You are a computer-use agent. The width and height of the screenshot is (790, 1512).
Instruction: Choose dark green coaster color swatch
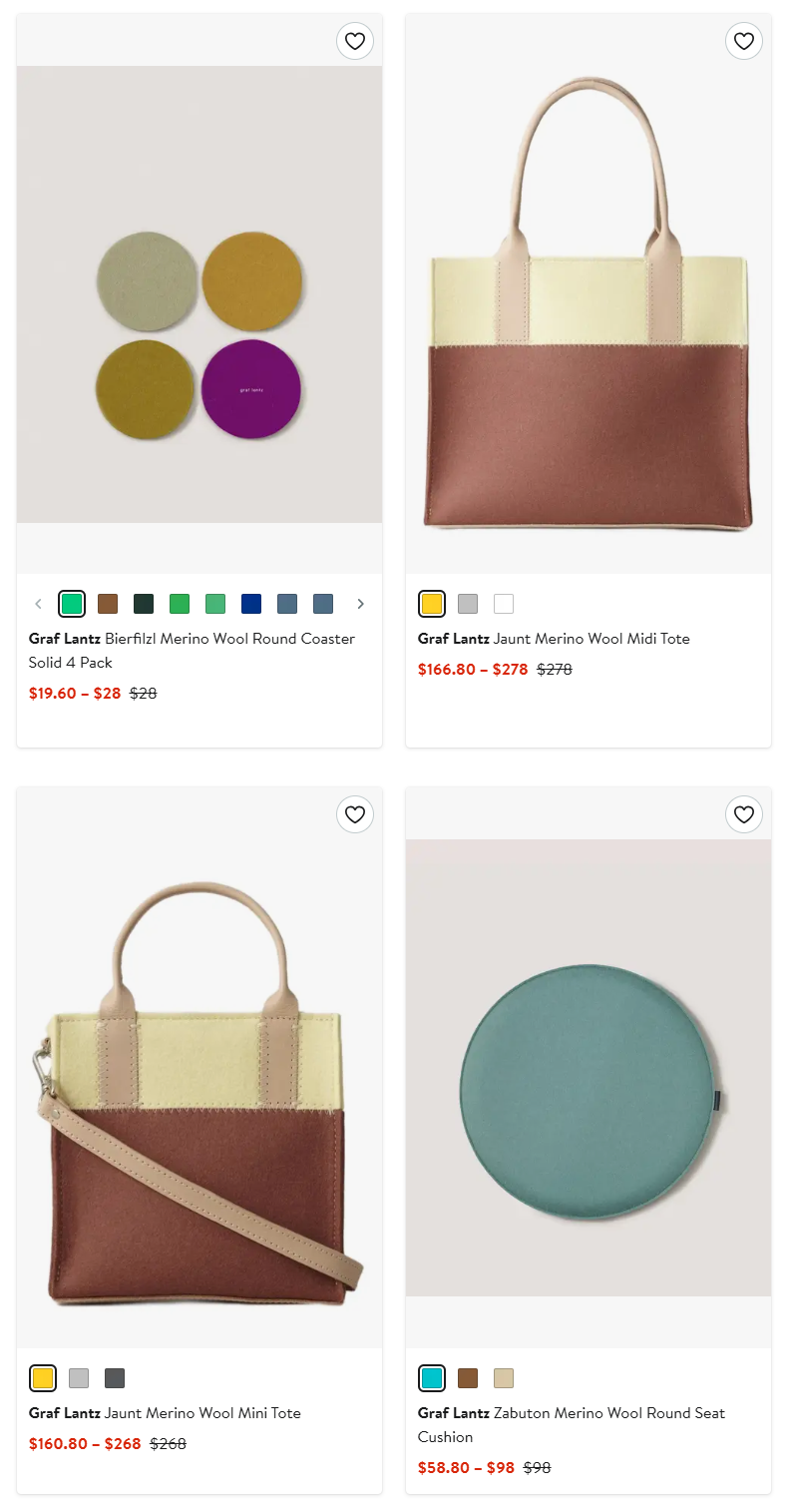[144, 604]
